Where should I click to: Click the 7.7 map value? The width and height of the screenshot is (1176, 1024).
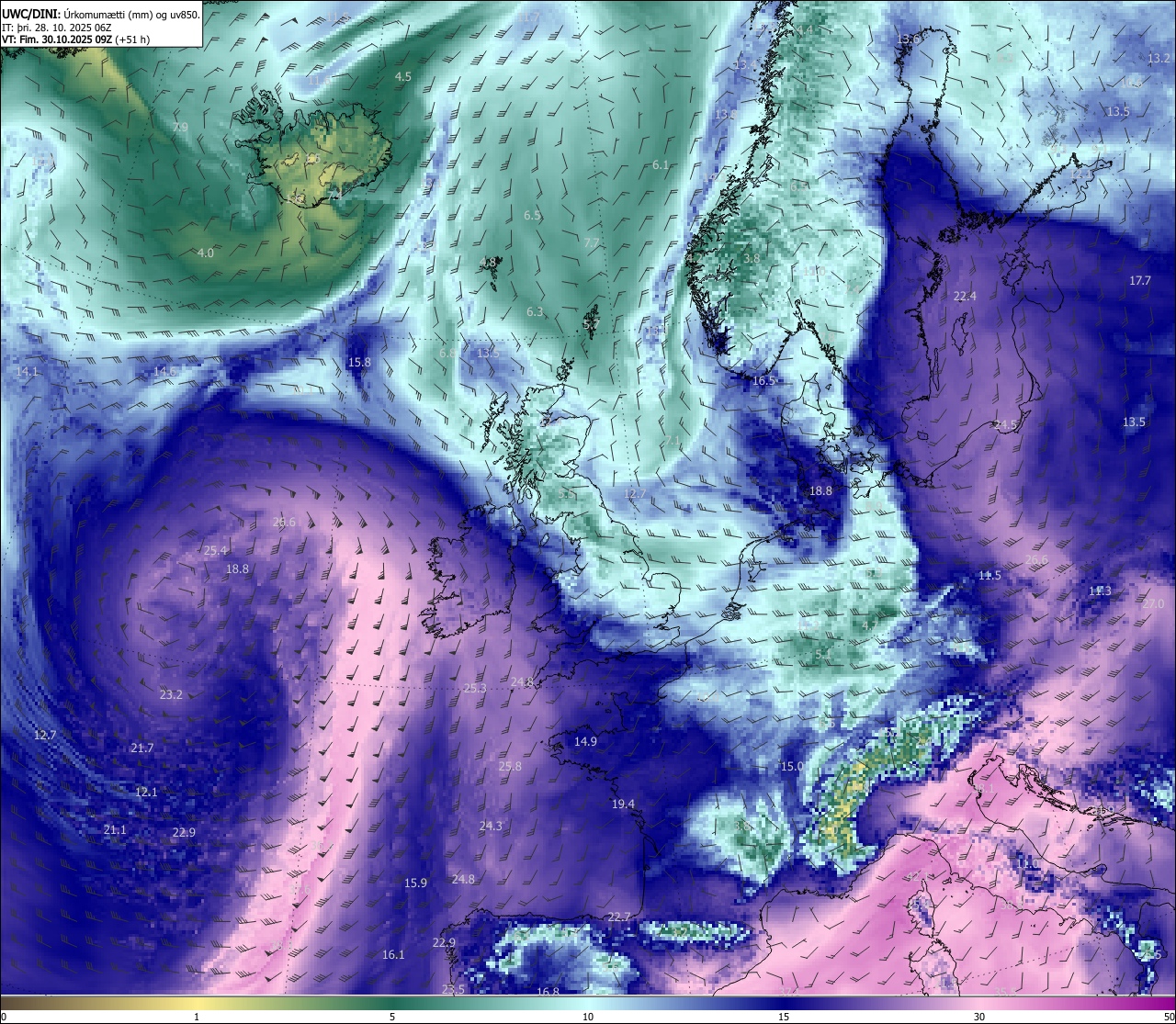[x=592, y=242]
